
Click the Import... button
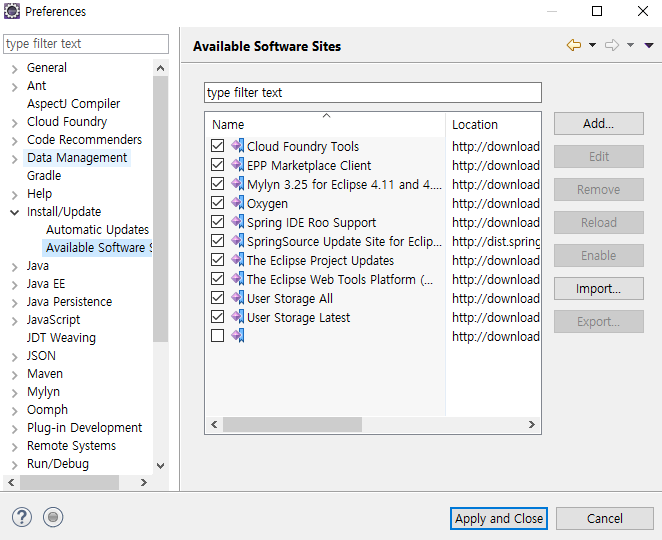tap(599, 289)
